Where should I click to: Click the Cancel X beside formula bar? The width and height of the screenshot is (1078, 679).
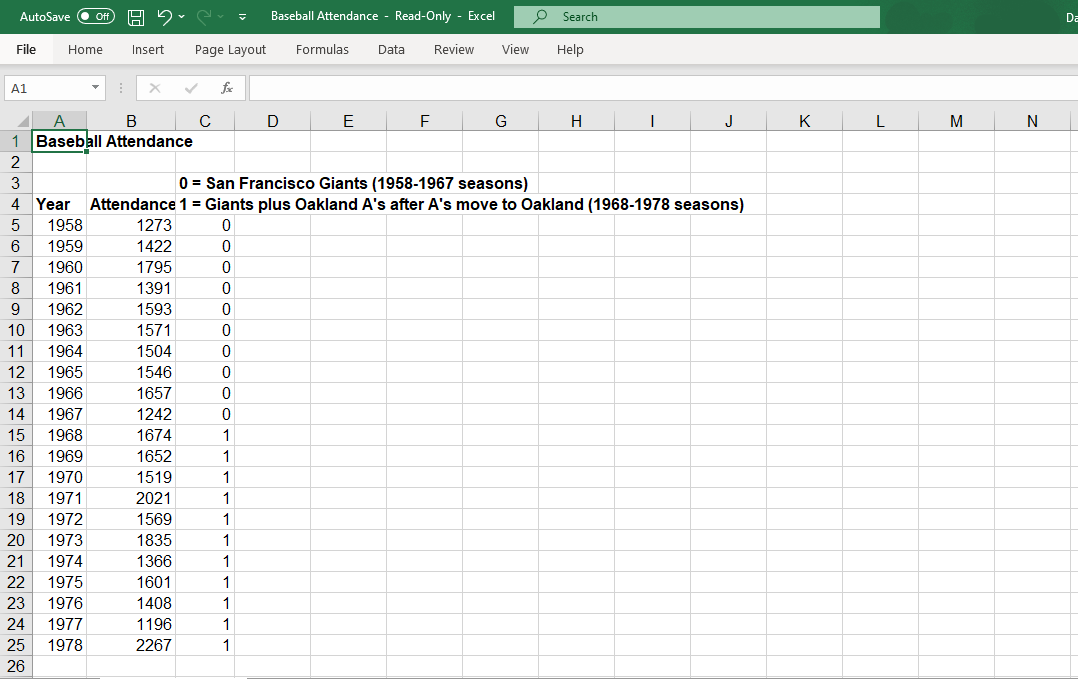155,88
